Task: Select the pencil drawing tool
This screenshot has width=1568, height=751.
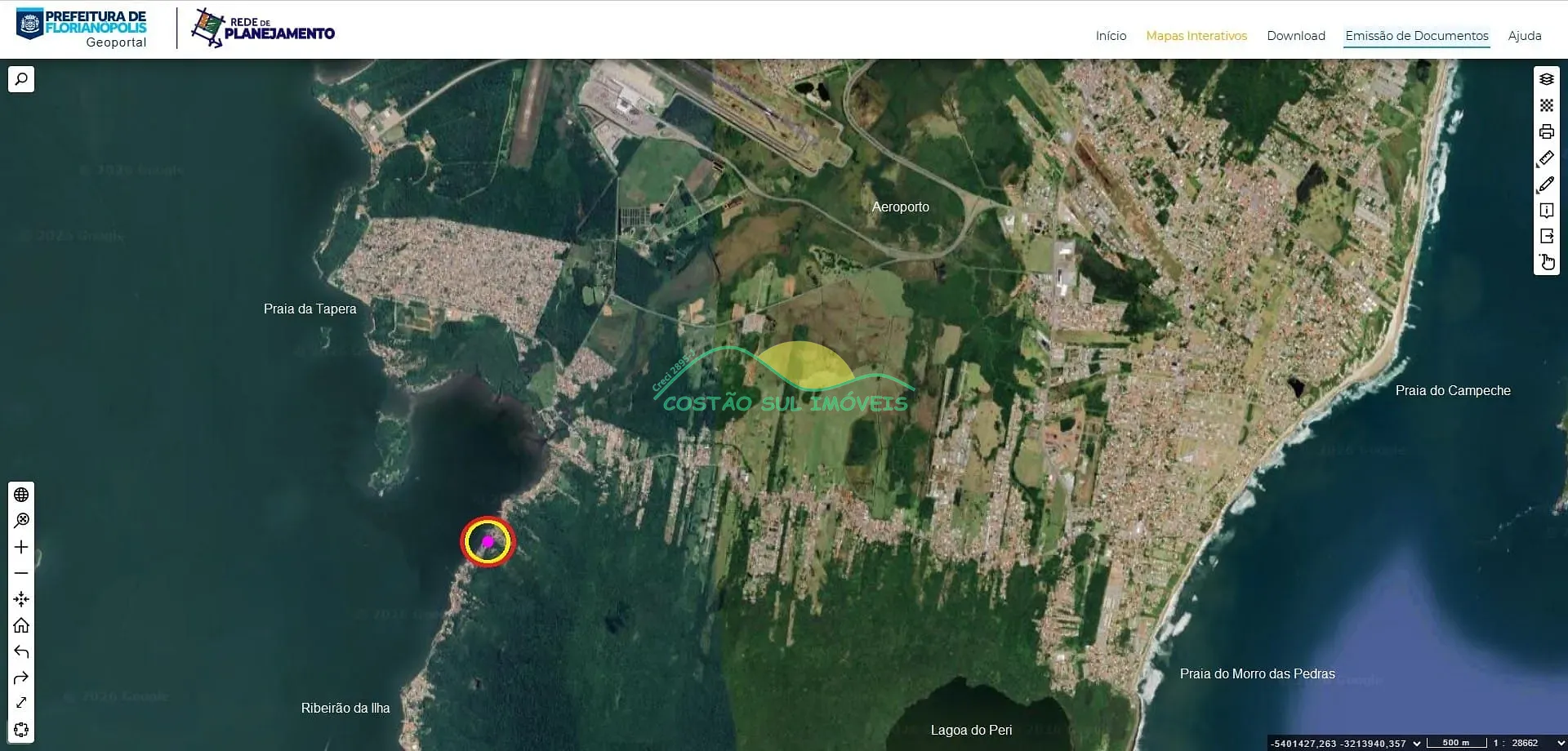Action: click(1546, 184)
